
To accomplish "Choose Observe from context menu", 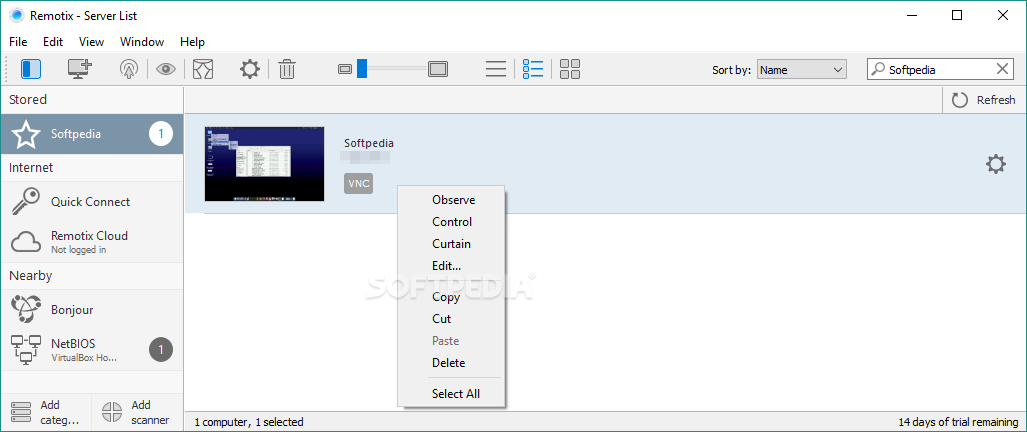I will [x=452, y=200].
